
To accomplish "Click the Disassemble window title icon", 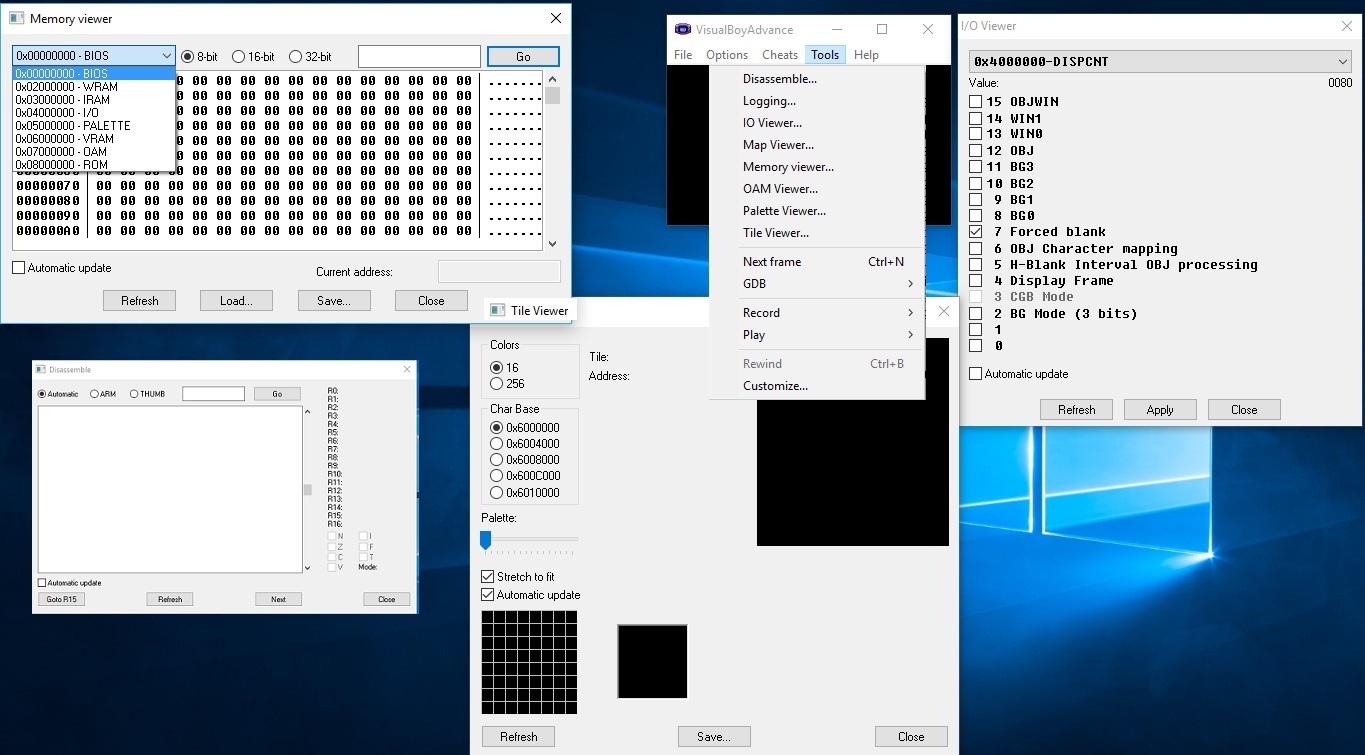I will [41, 370].
